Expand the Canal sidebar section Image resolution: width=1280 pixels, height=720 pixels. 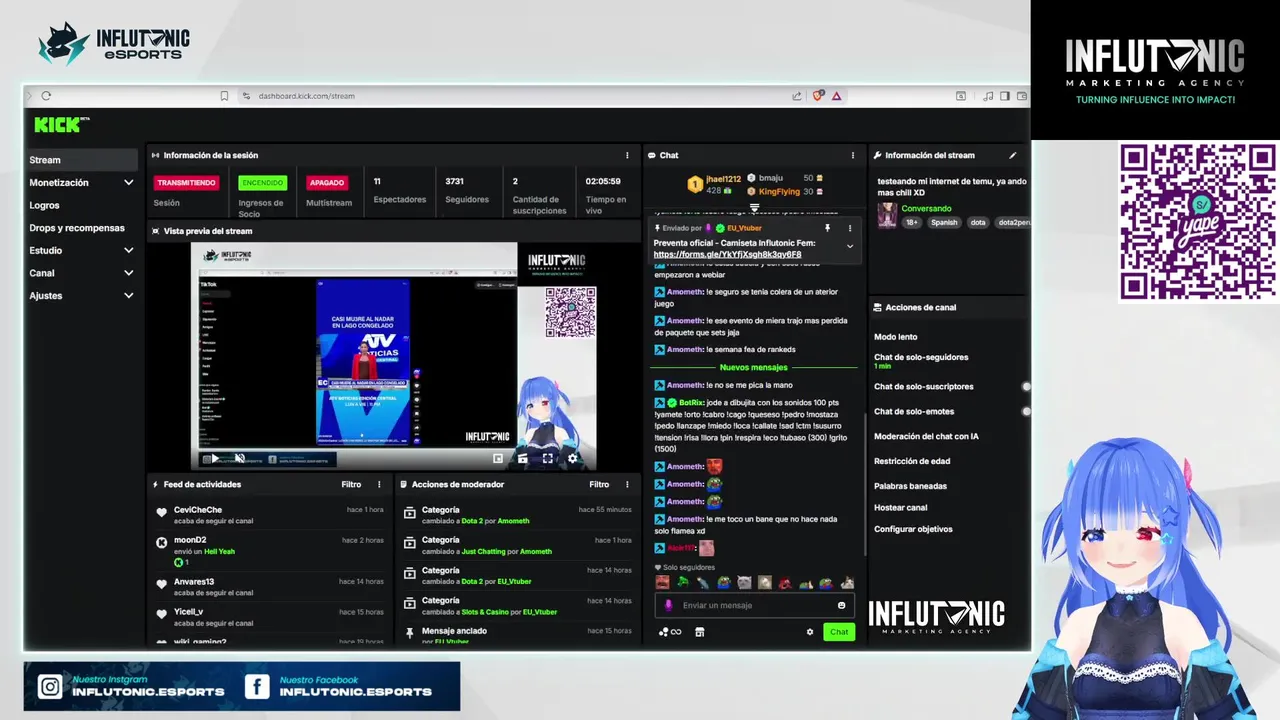128,273
